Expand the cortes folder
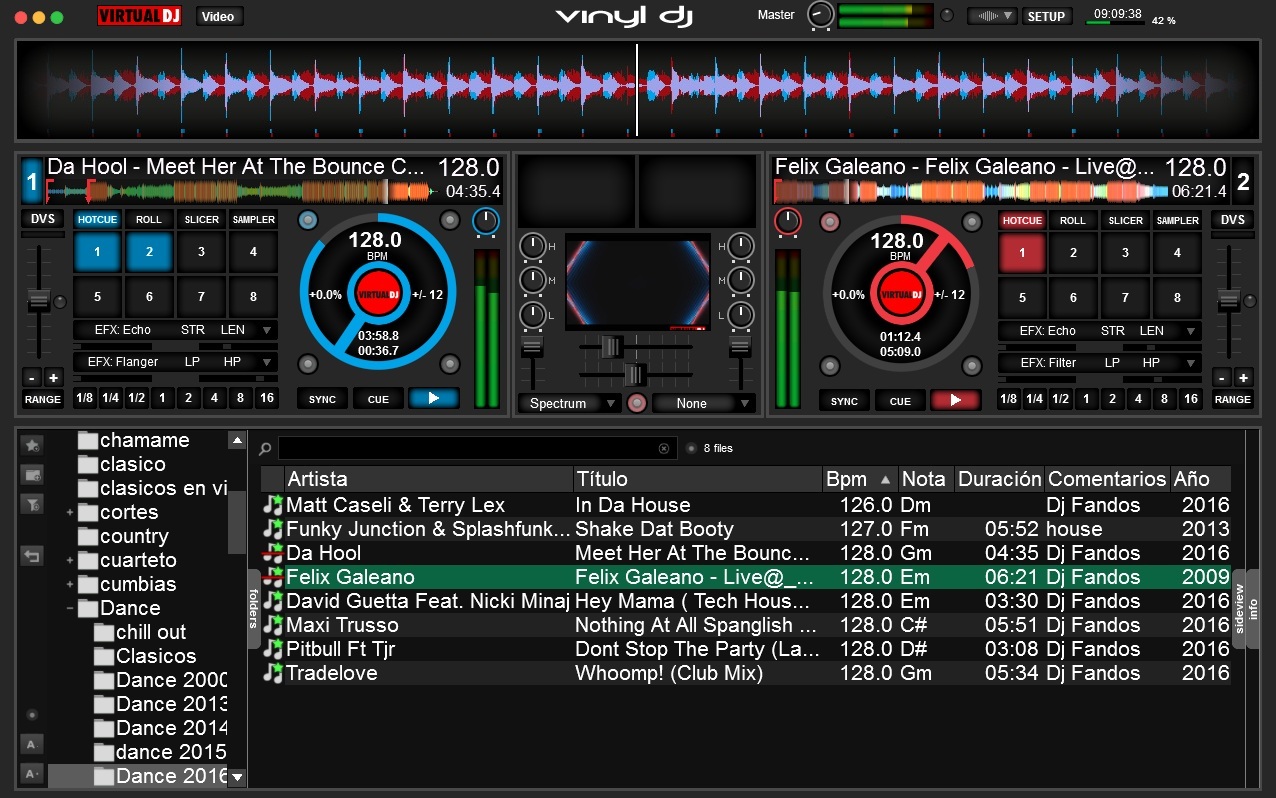Image resolution: width=1276 pixels, height=798 pixels. tap(70, 512)
